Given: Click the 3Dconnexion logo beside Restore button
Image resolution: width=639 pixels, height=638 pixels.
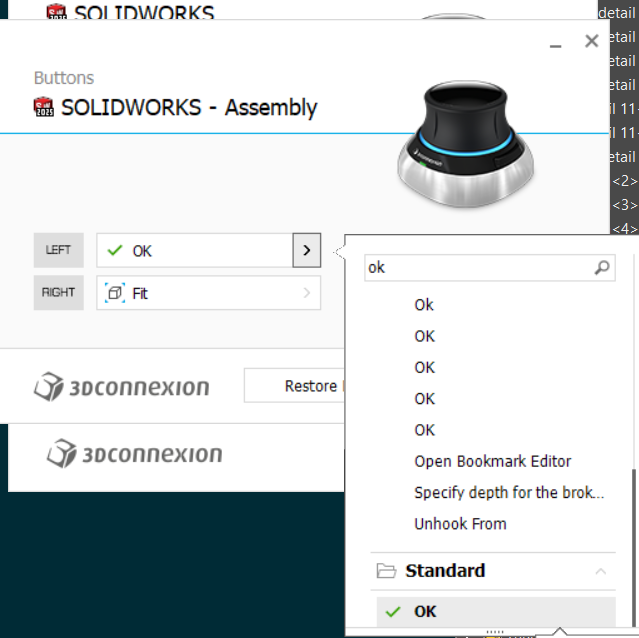Looking at the screenshot, I should click(x=121, y=387).
